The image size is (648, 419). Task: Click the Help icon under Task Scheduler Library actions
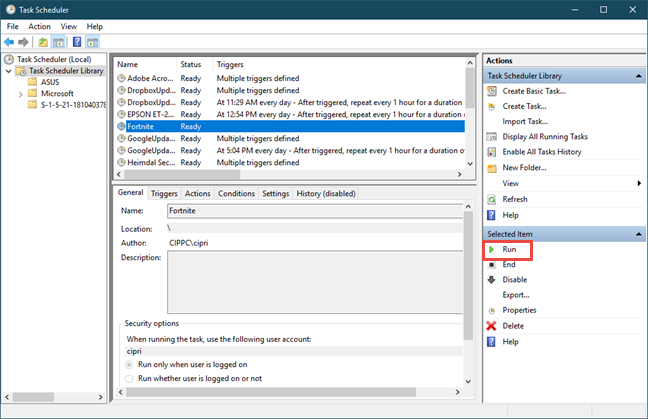pyautogui.click(x=491, y=215)
